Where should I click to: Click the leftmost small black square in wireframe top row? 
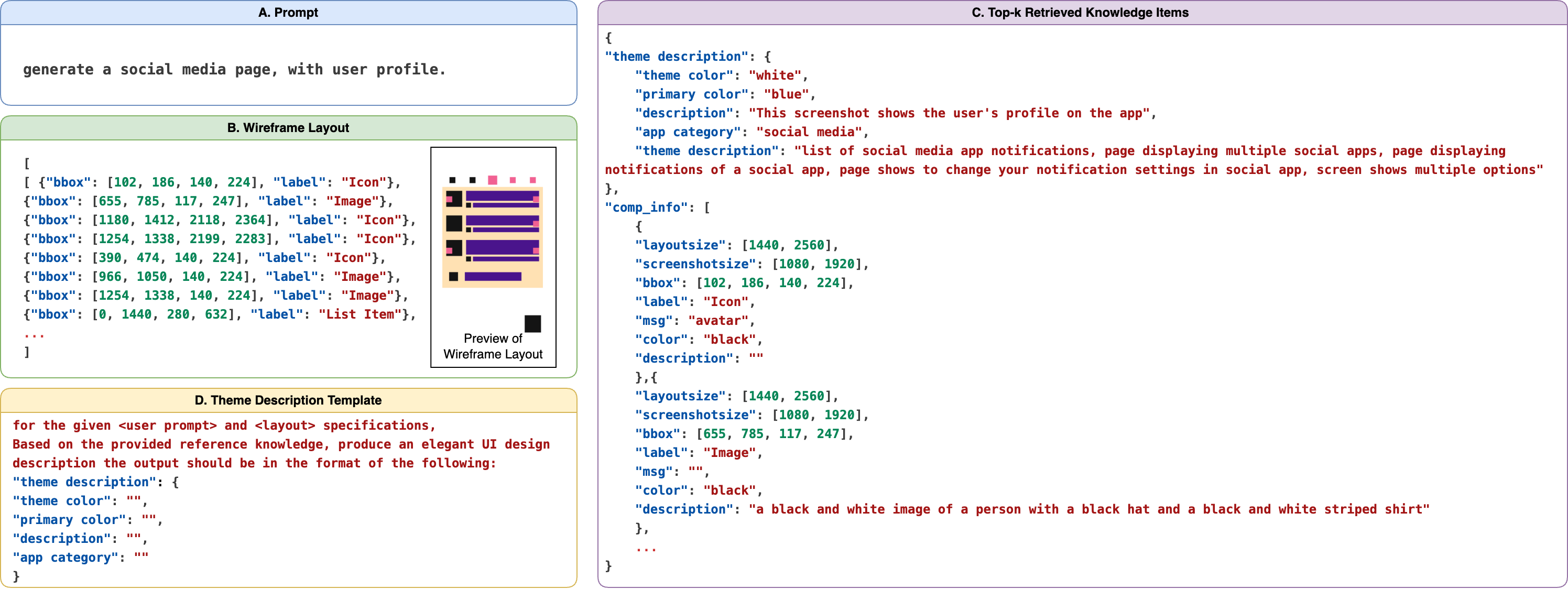[452, 180]
